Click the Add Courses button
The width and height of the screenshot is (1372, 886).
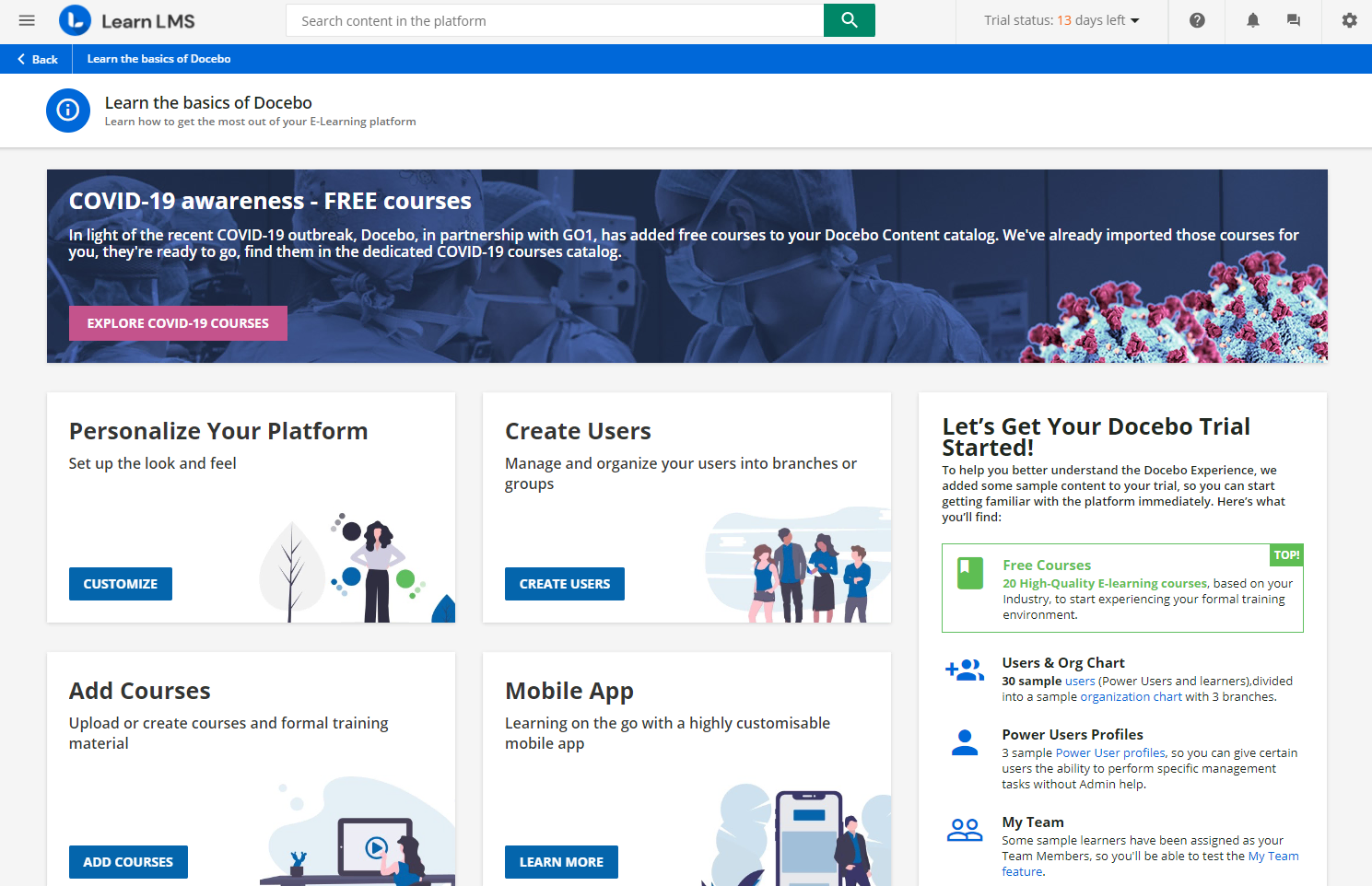[128, 862]
